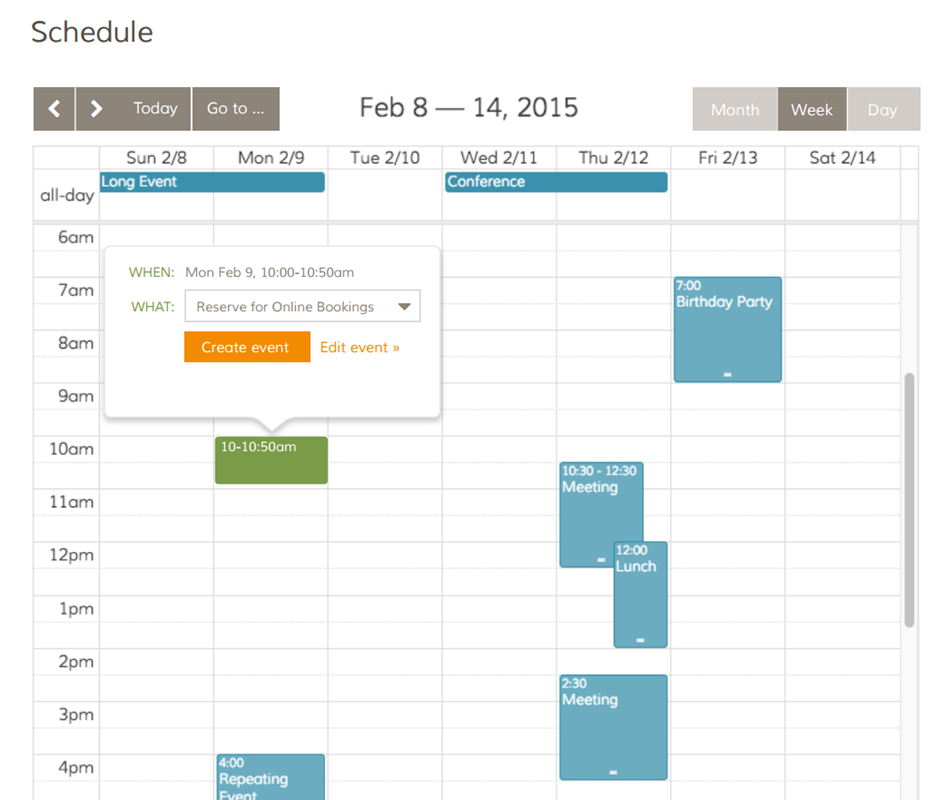946x800 pixels.
Task: Follow the 'Edit event »' link
Action: pyautogui.click(x=360, y=347)
